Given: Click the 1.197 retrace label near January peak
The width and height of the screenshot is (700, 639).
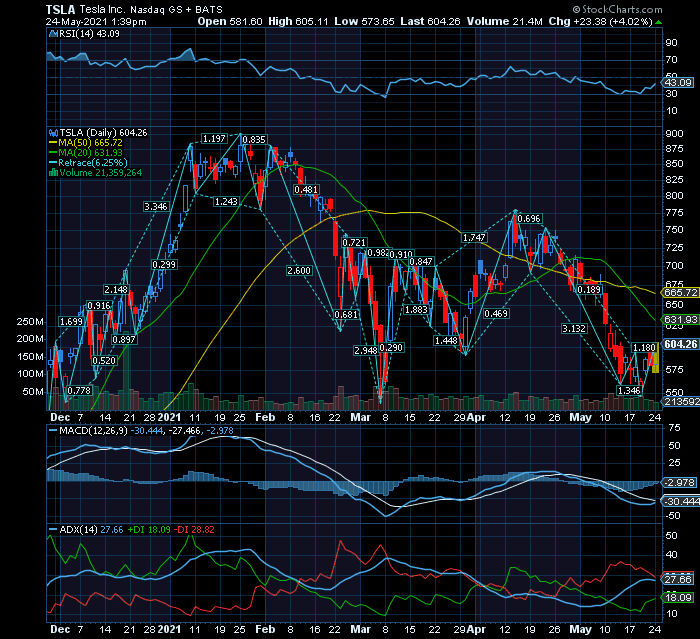Looking at the screenshot, I should [x=214, y=138].
